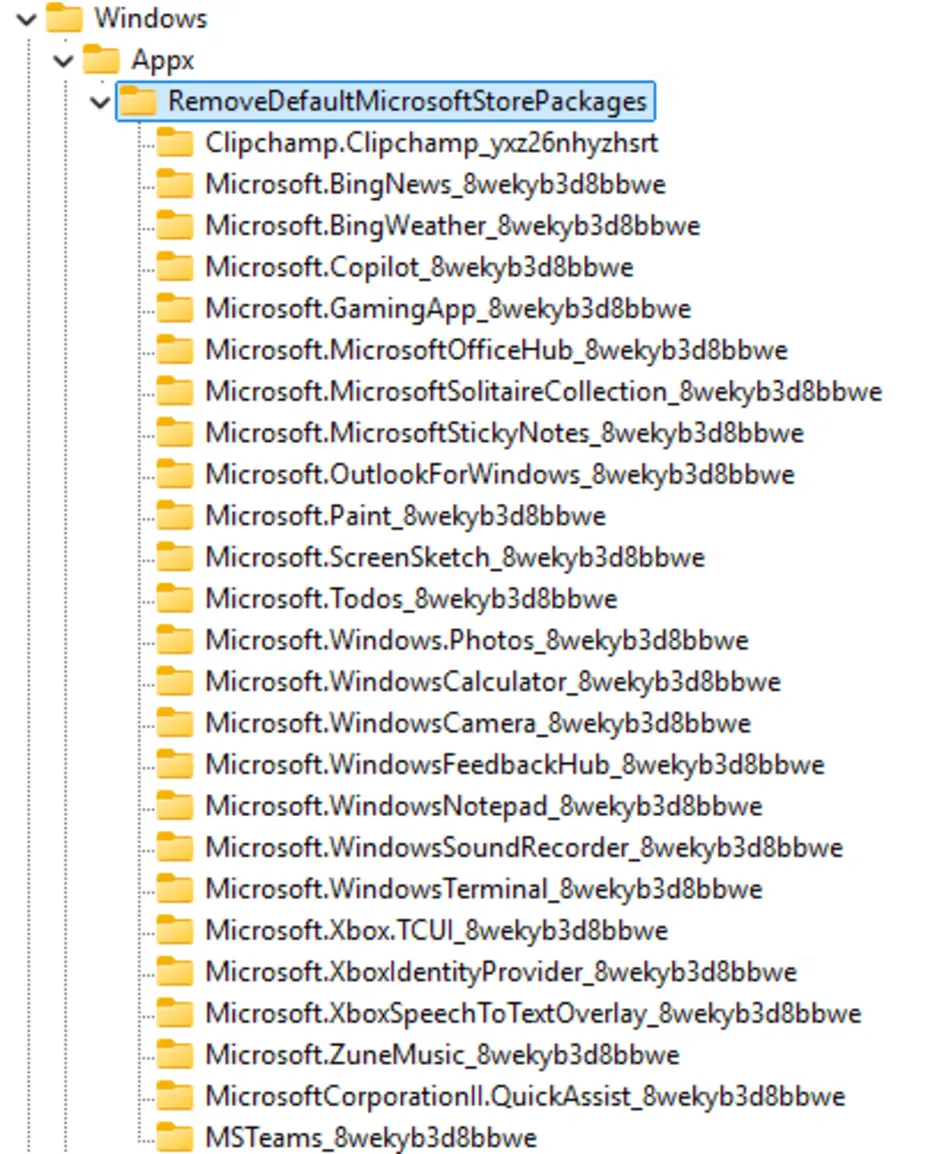Click the Microsoft.ScreenSketch folder icon
Viewport: 944px width, 1154px height.
click(x=174, y=556)
